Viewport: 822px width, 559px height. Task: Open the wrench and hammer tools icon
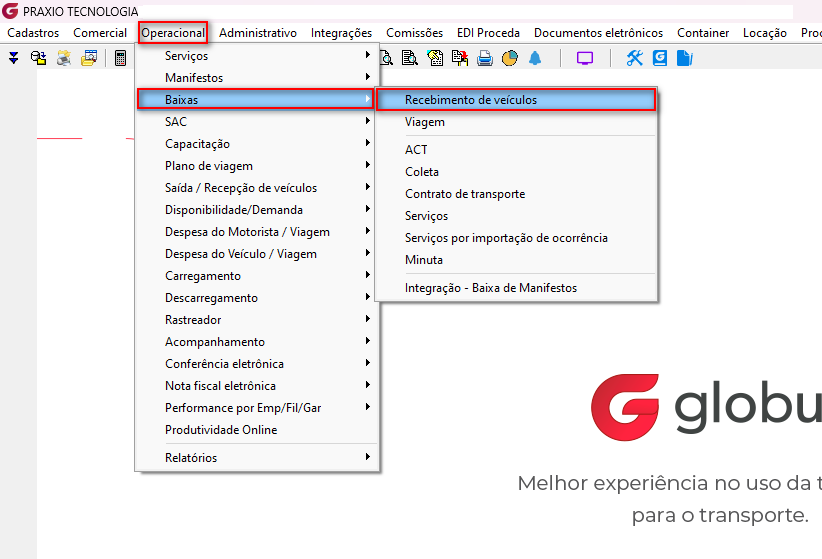pos(635,58)
